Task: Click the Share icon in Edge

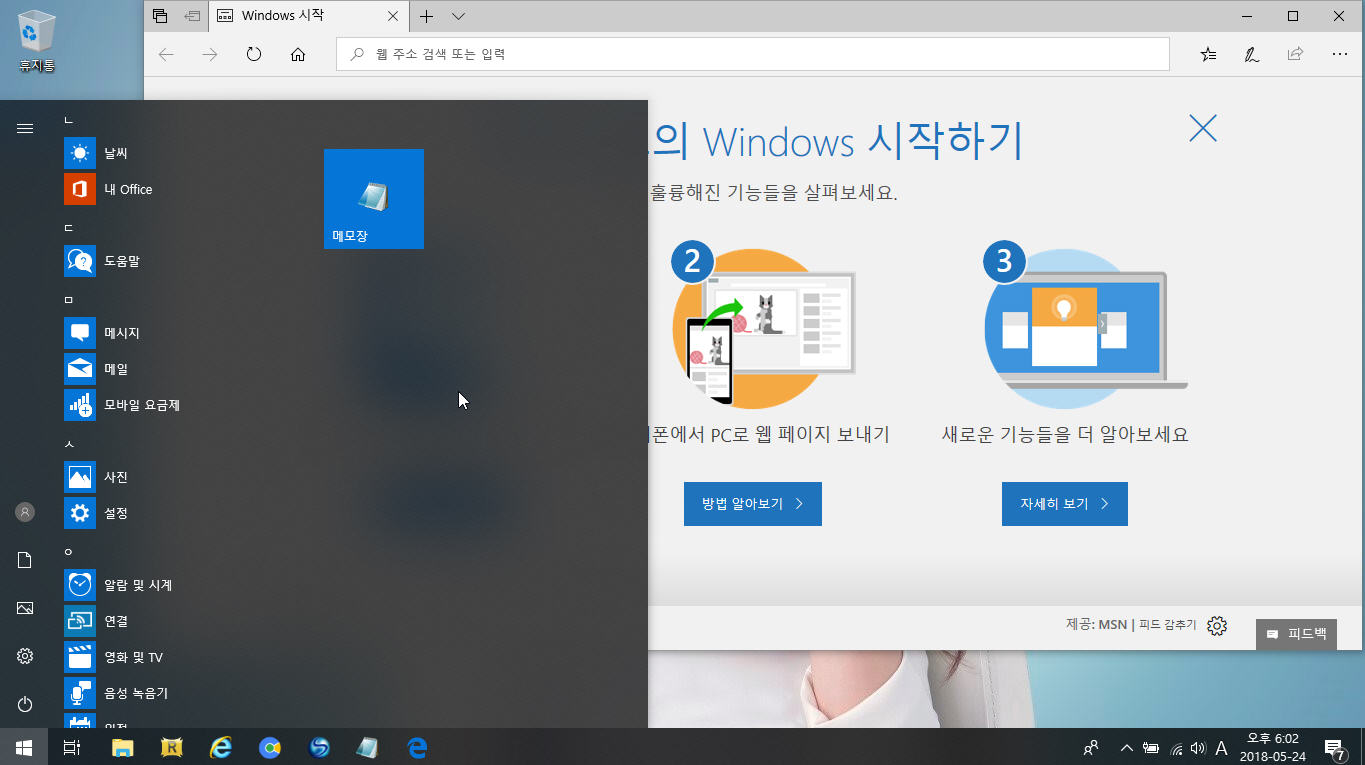Action: point(1296,54)
